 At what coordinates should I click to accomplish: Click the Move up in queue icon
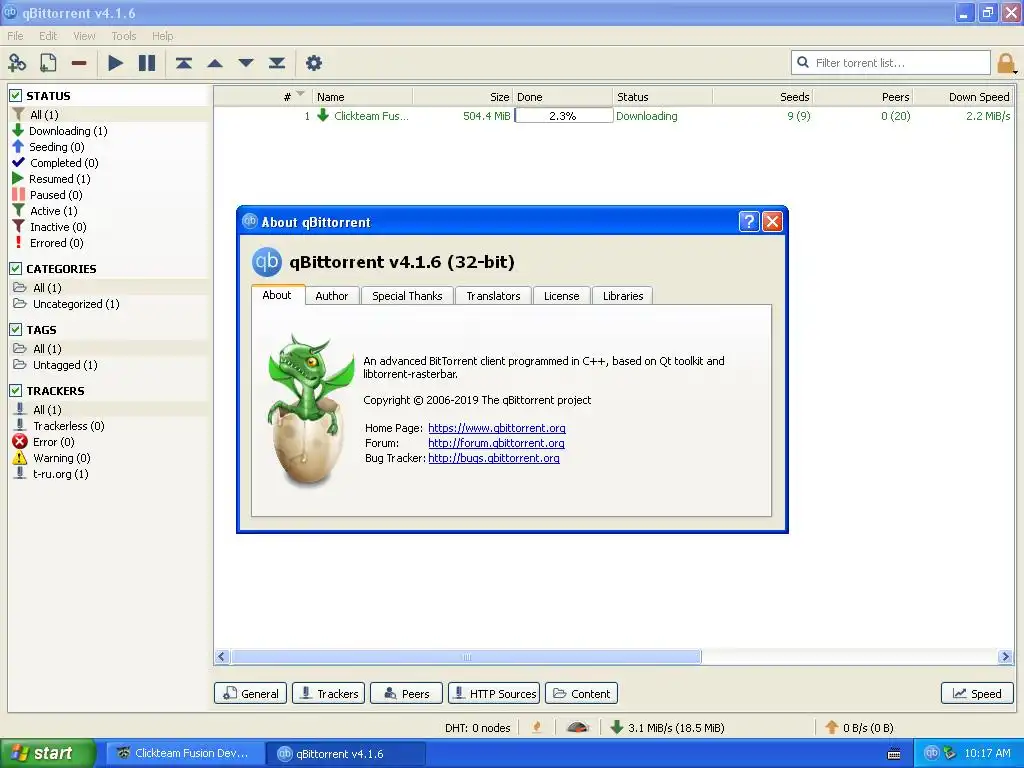(215, 63)
